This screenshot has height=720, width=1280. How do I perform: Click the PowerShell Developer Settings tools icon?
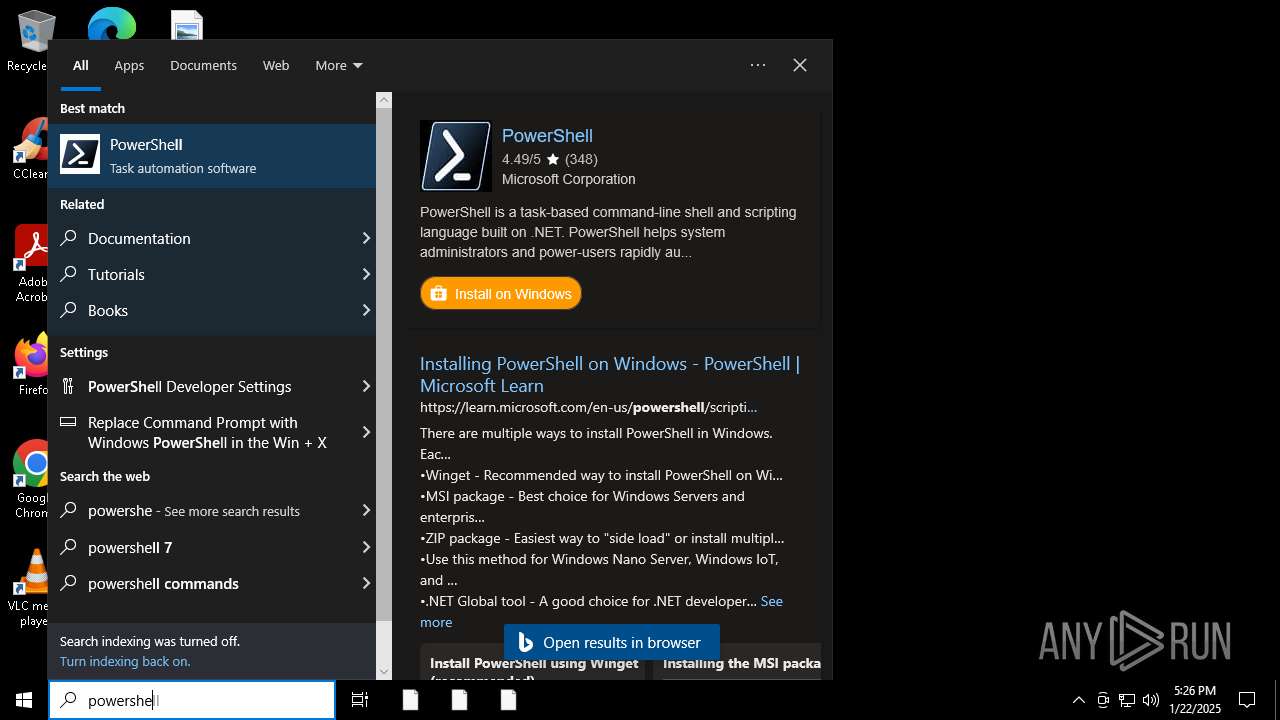[x=69, y=386]
